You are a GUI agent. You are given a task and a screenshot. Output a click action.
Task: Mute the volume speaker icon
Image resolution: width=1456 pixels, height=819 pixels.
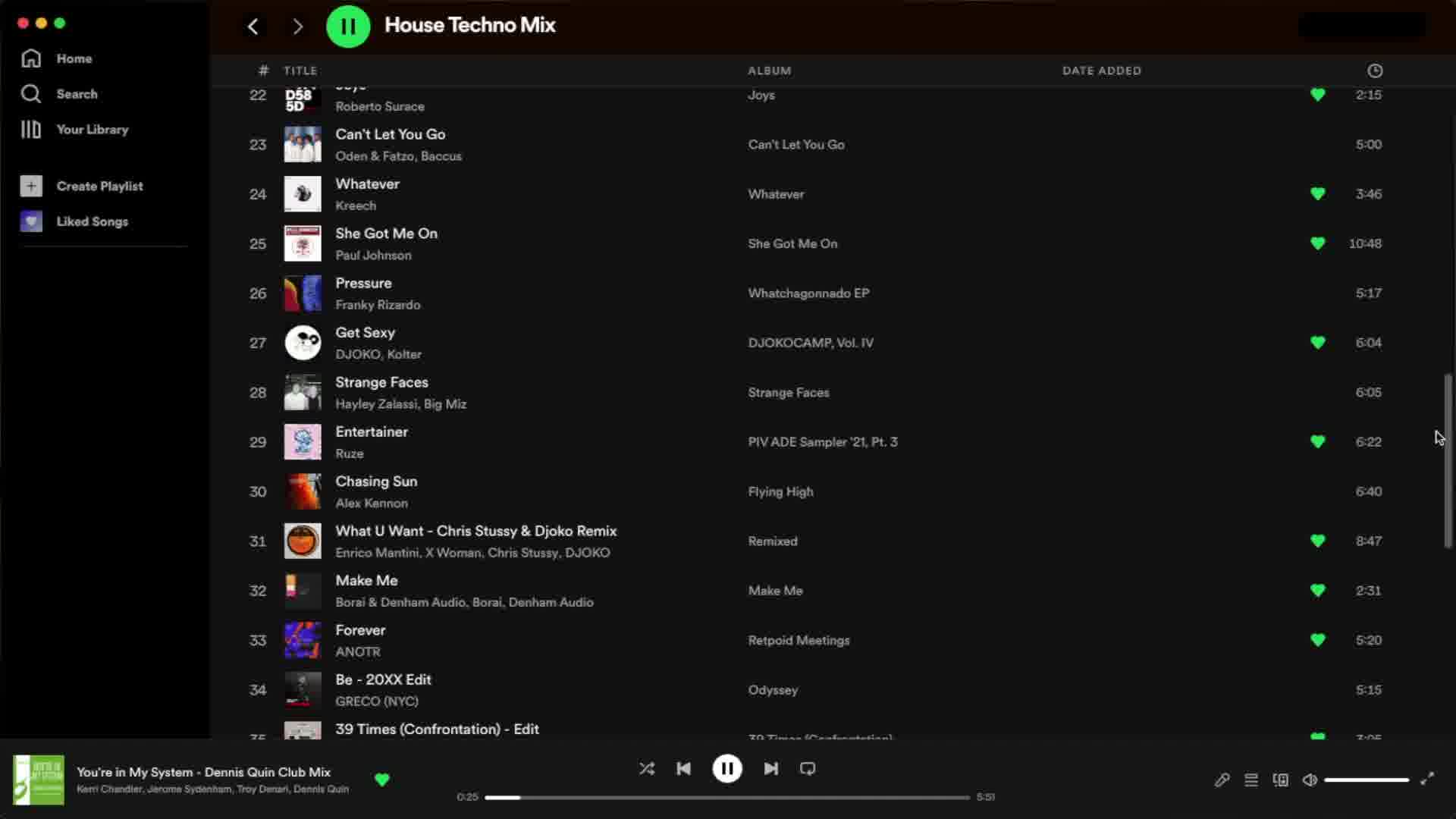tap(1310, 780)
